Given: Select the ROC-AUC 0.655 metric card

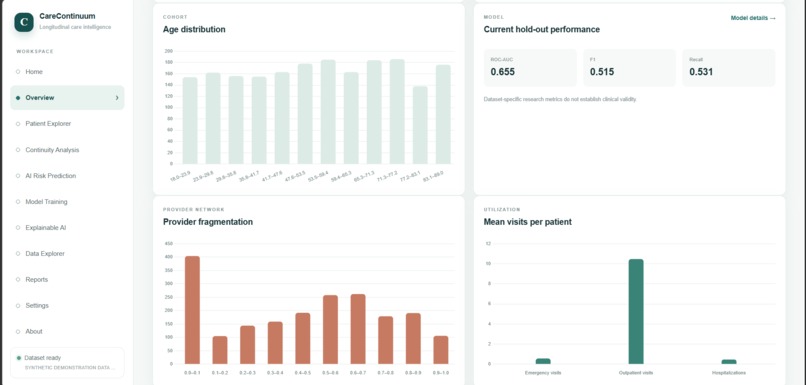Looking at the screenshot, I should tap(530, 67).
